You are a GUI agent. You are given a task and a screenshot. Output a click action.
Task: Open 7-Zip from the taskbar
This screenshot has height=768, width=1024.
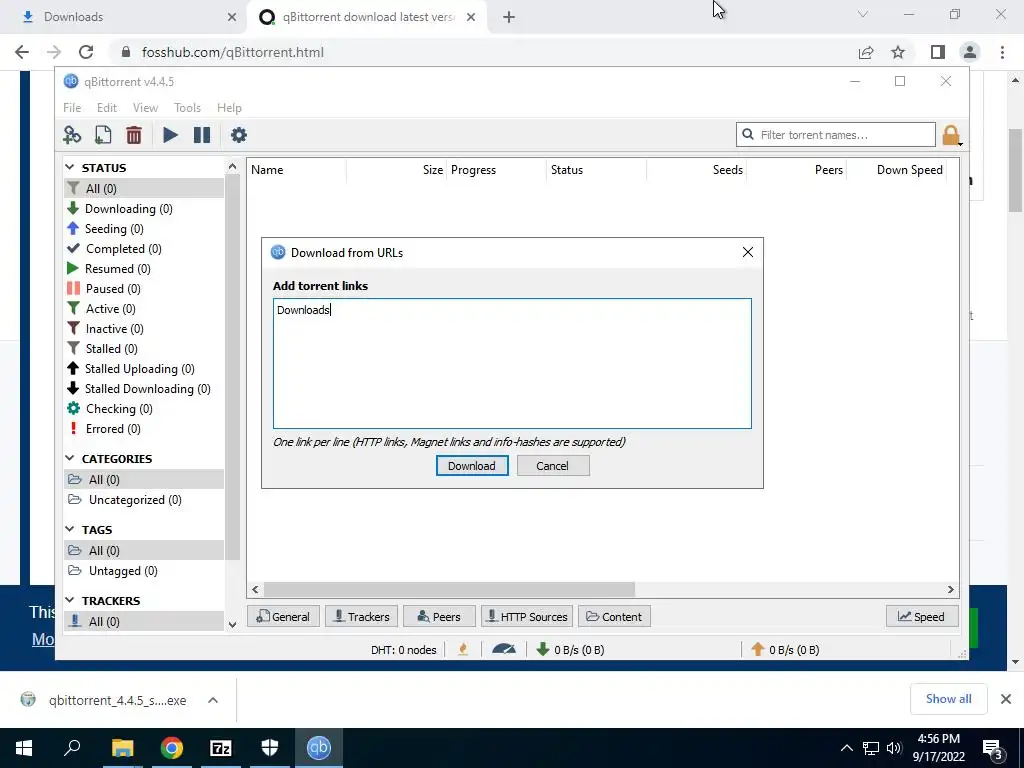(x=221, y=748)
